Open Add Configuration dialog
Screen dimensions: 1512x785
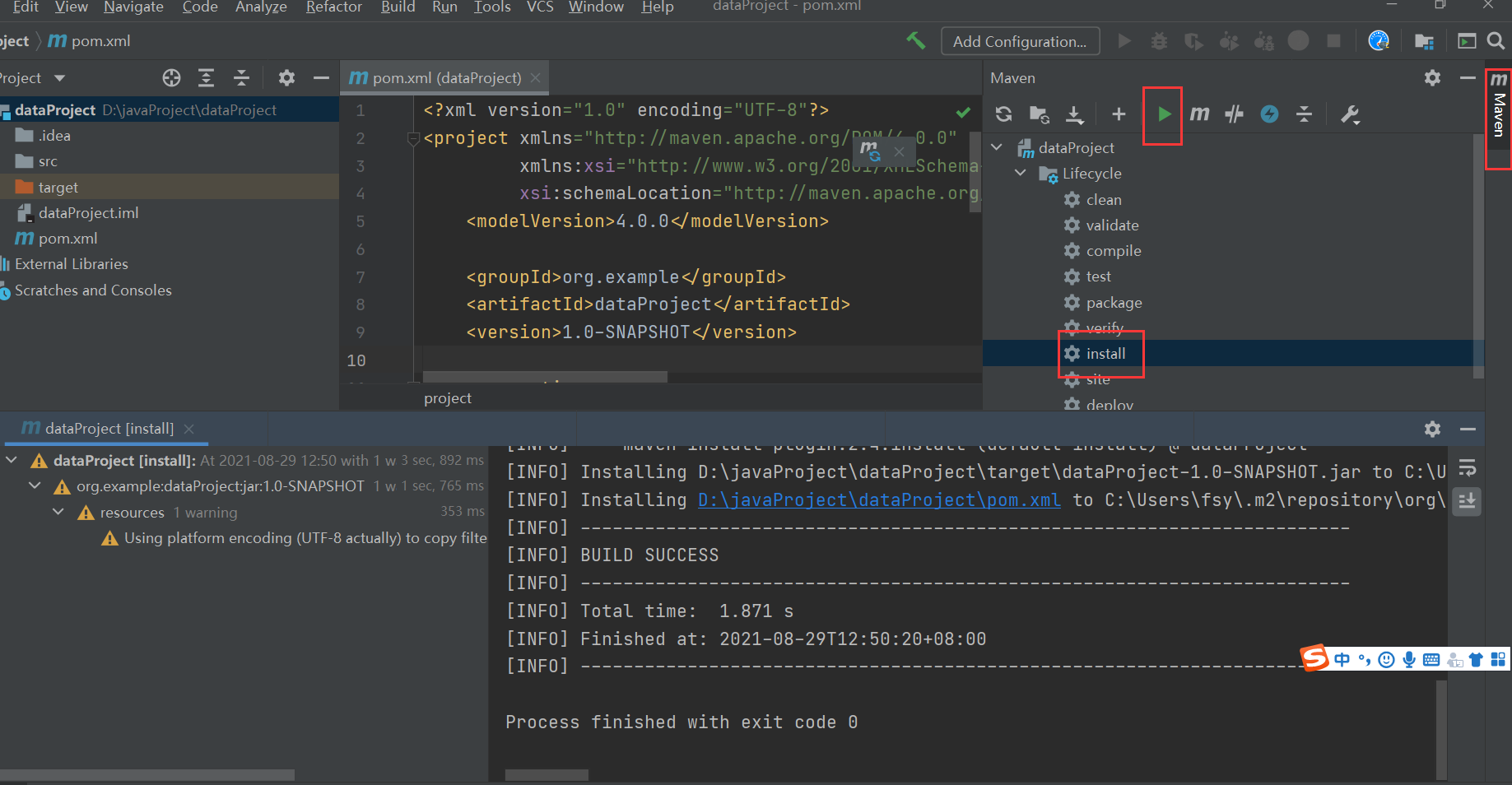(x=1020, y=41)
